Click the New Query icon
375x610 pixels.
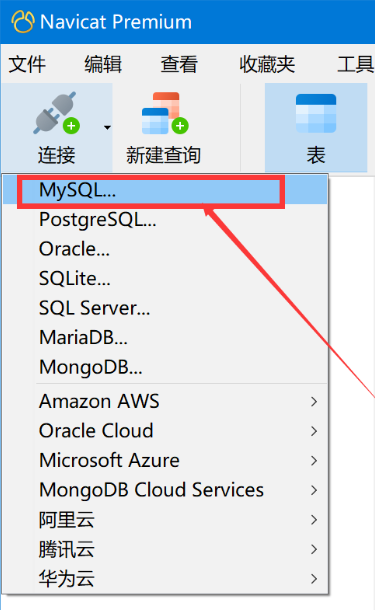point(165,113)
